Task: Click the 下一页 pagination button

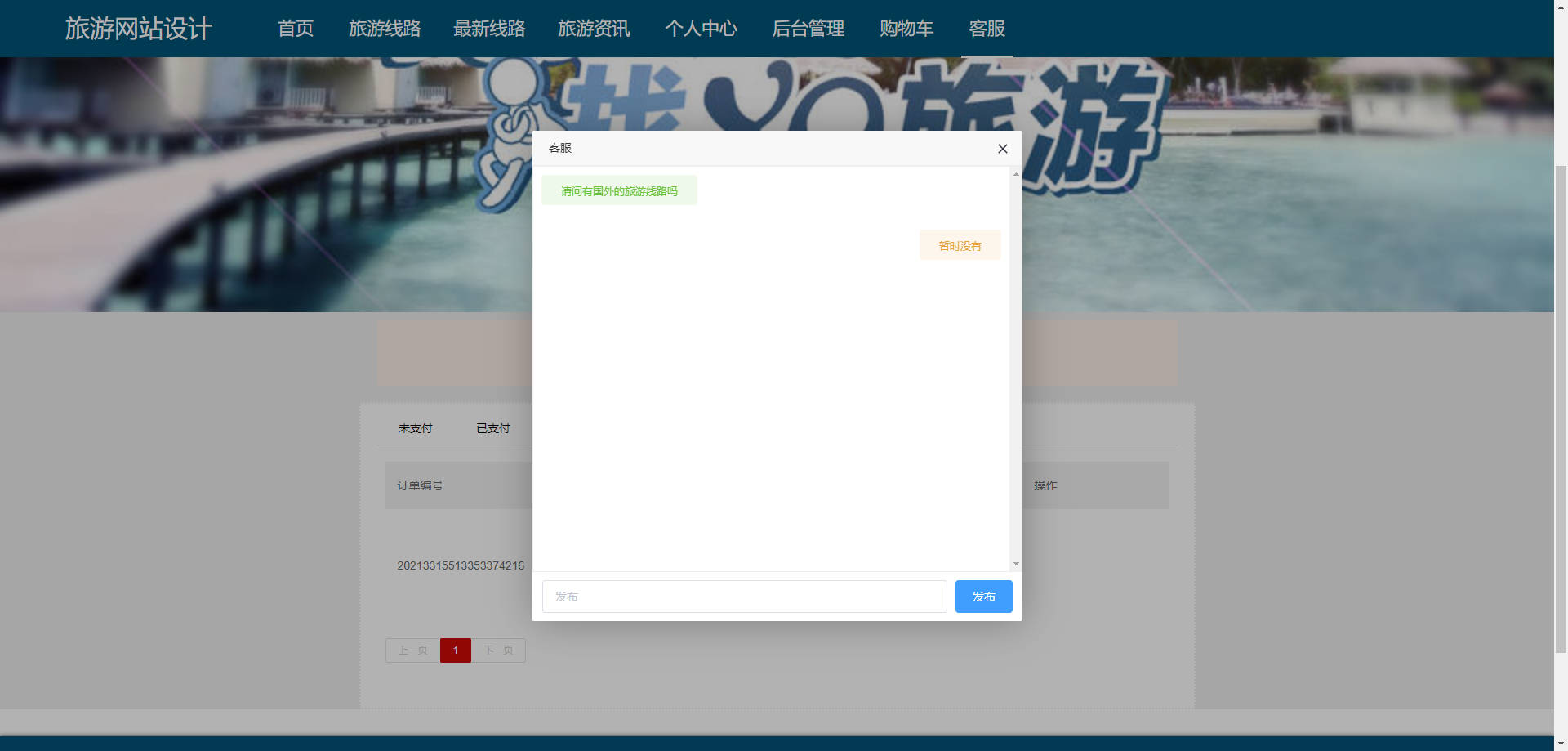Action: point(498,650)
